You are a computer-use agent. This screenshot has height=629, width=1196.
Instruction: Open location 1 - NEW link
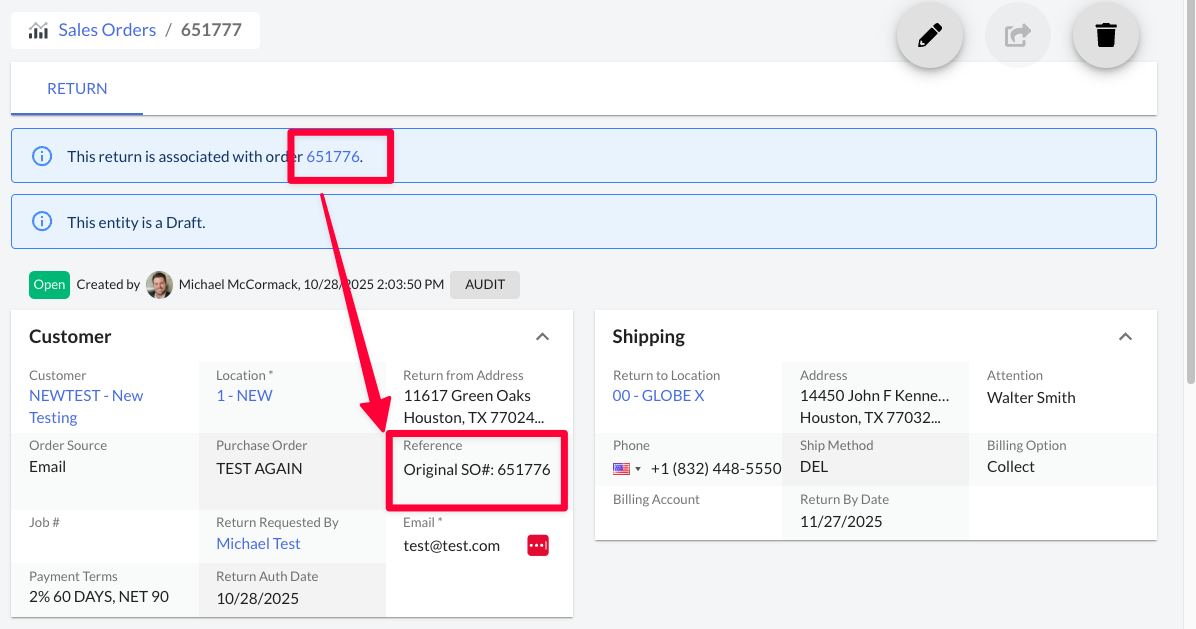tap(244, 396)
